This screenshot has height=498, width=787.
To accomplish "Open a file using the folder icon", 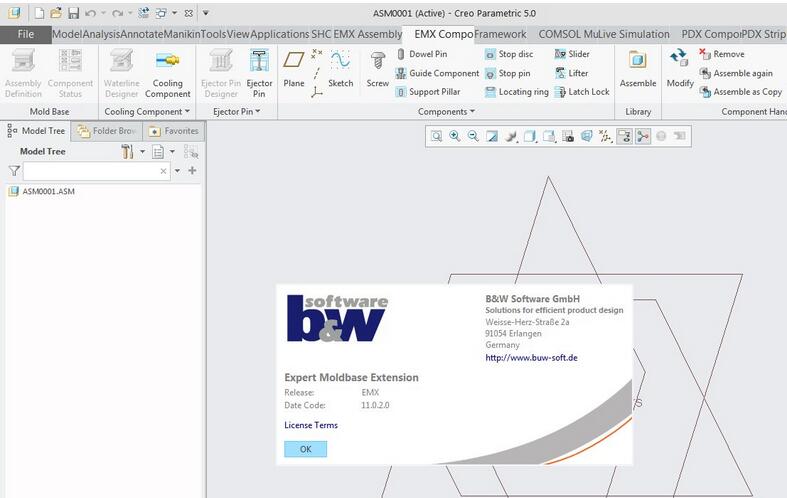I will [56, 14].
